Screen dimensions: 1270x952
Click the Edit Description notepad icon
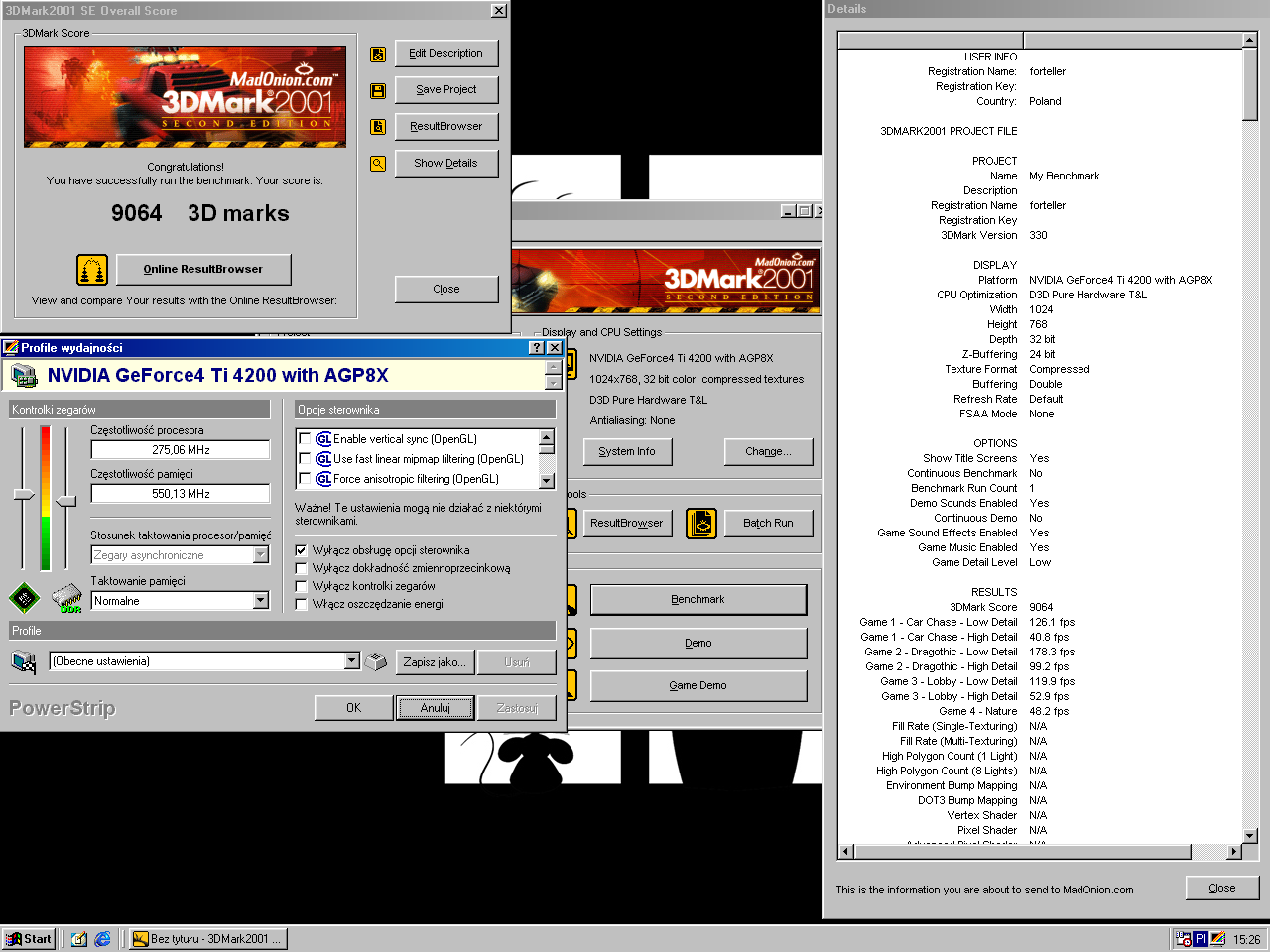(x=378, y=55)
